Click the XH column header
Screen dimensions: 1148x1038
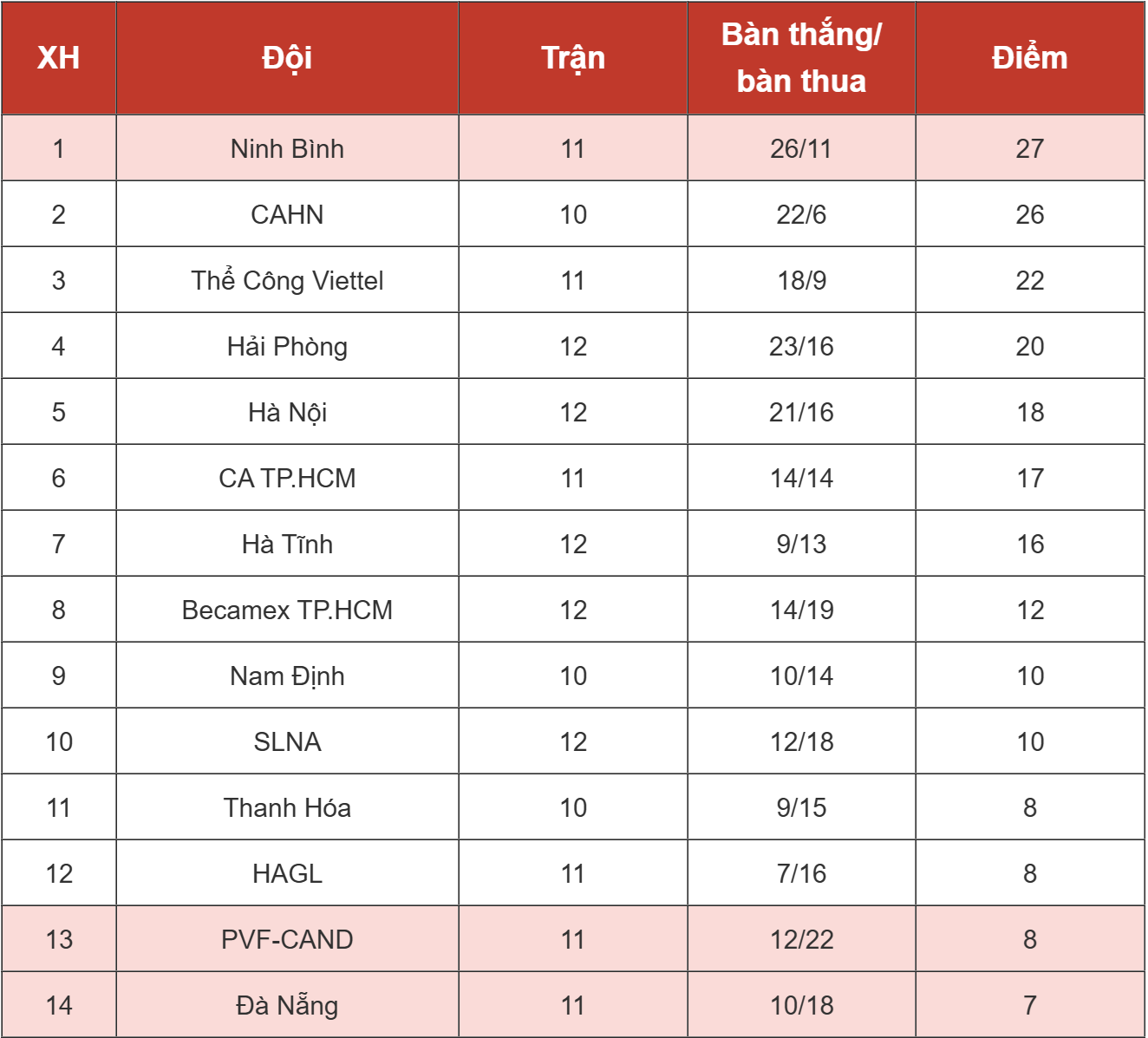(59, 58)
